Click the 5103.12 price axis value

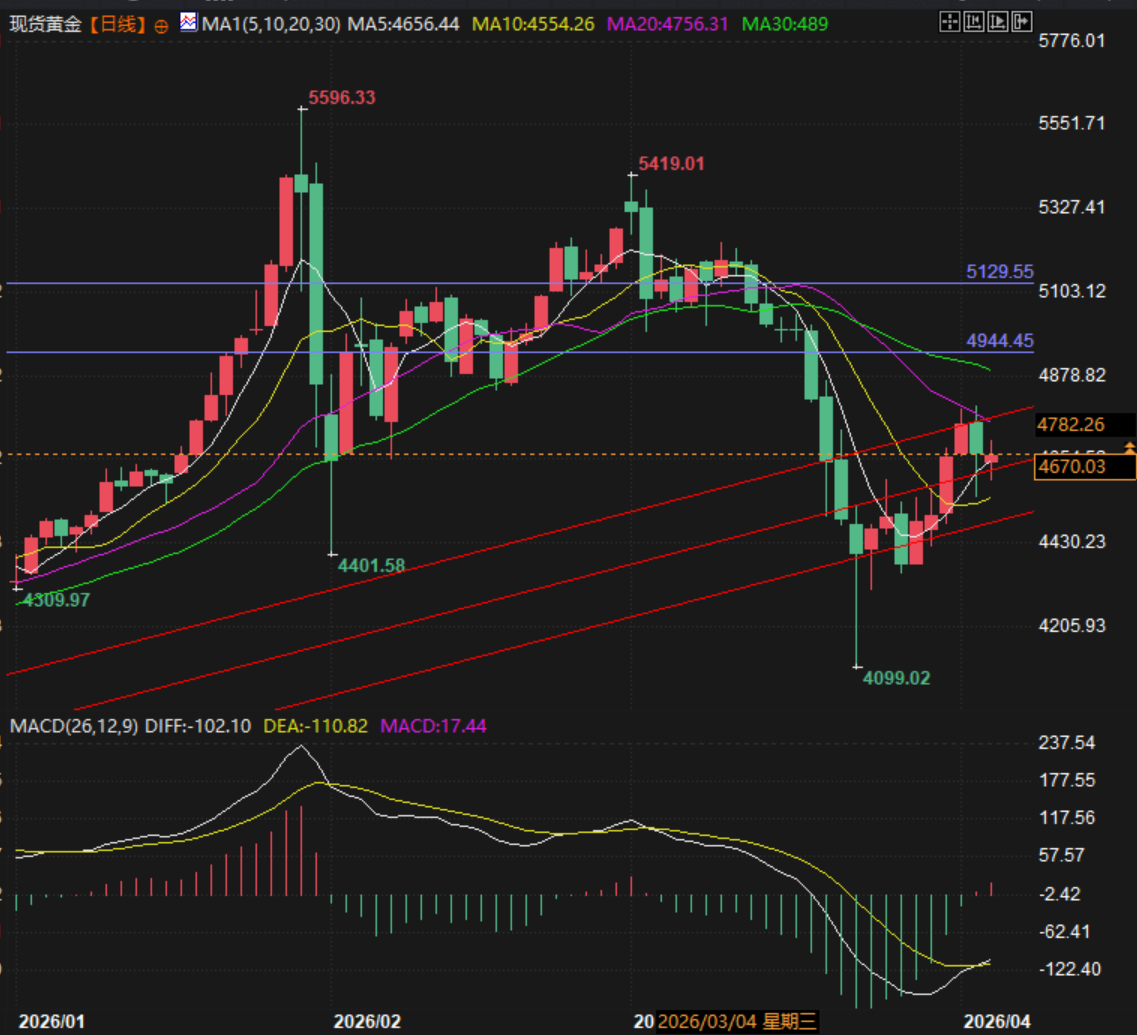pyautogui.click(x=1072, y=291)
